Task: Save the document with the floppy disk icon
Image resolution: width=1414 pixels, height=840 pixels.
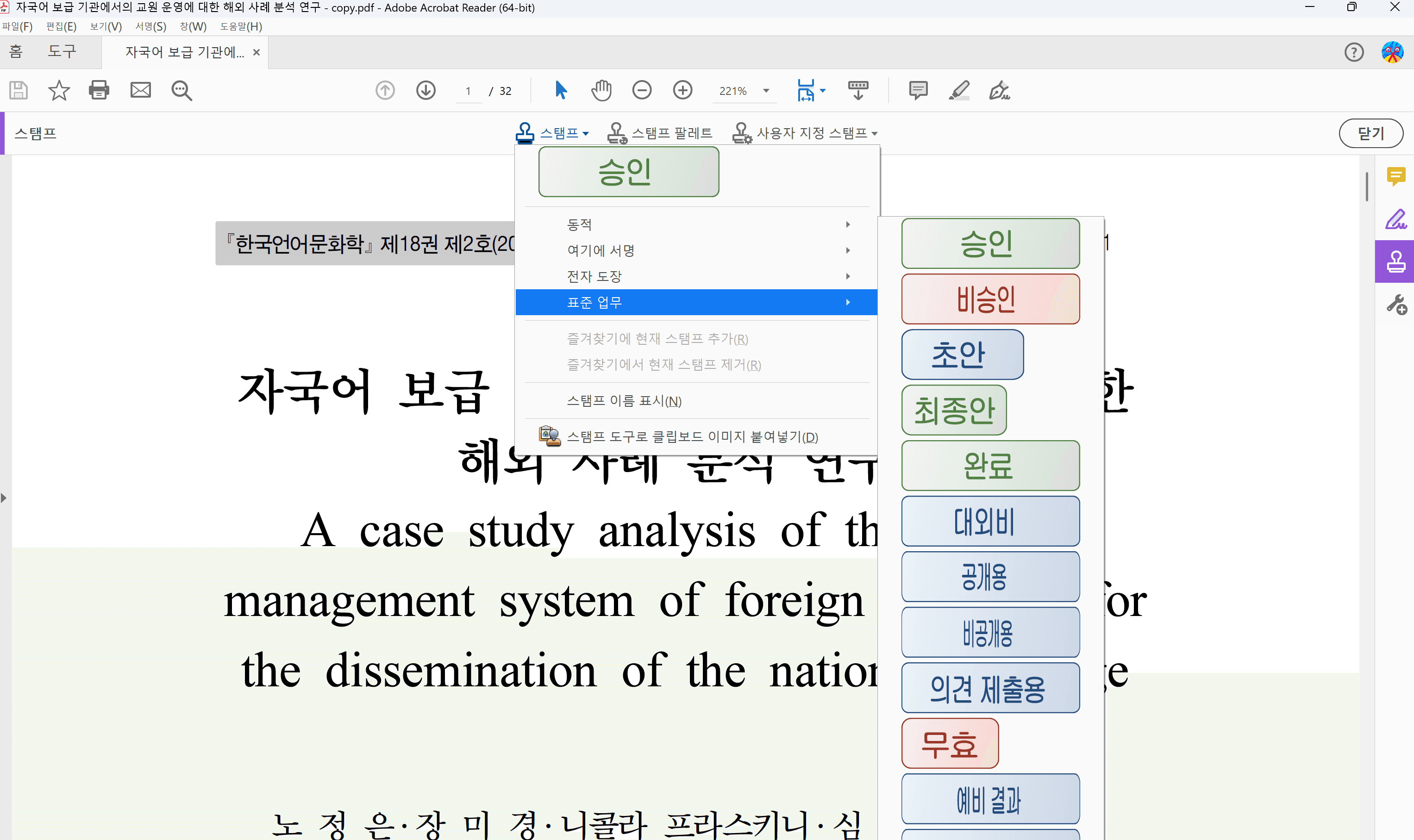Action: pyautogui.click(x=18, y=91)
